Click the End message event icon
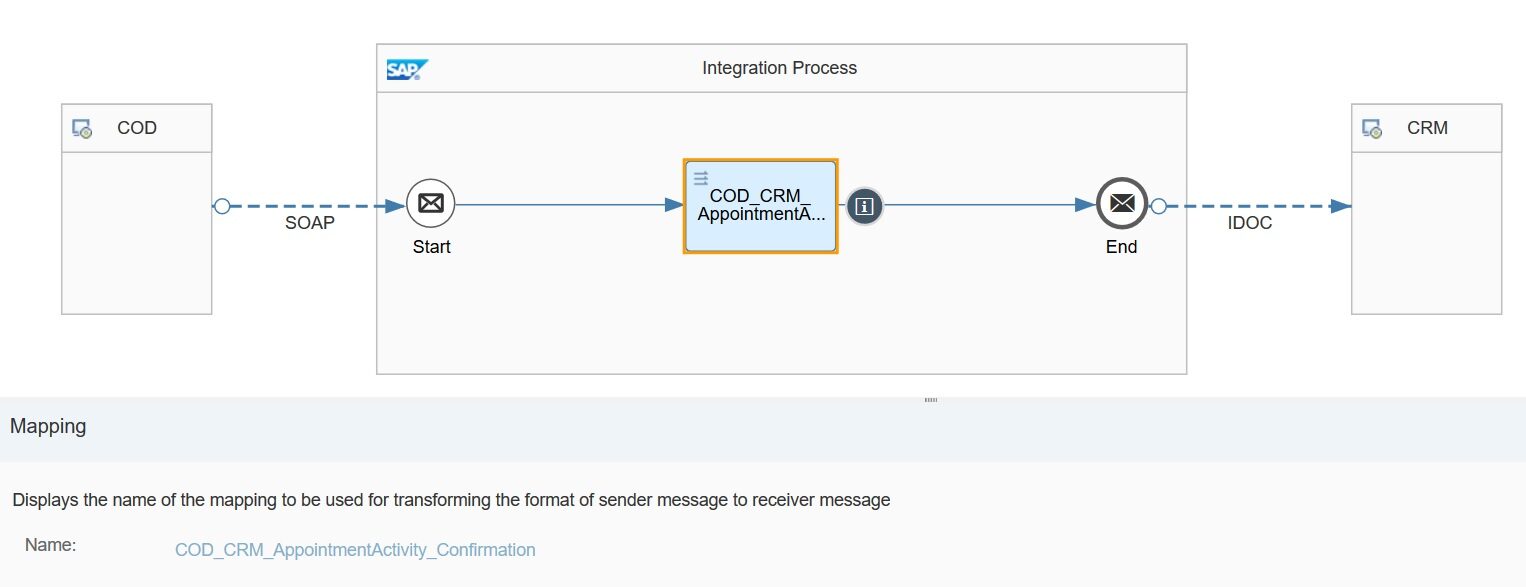This screenshot has height=587, width=1526. 1122,204
